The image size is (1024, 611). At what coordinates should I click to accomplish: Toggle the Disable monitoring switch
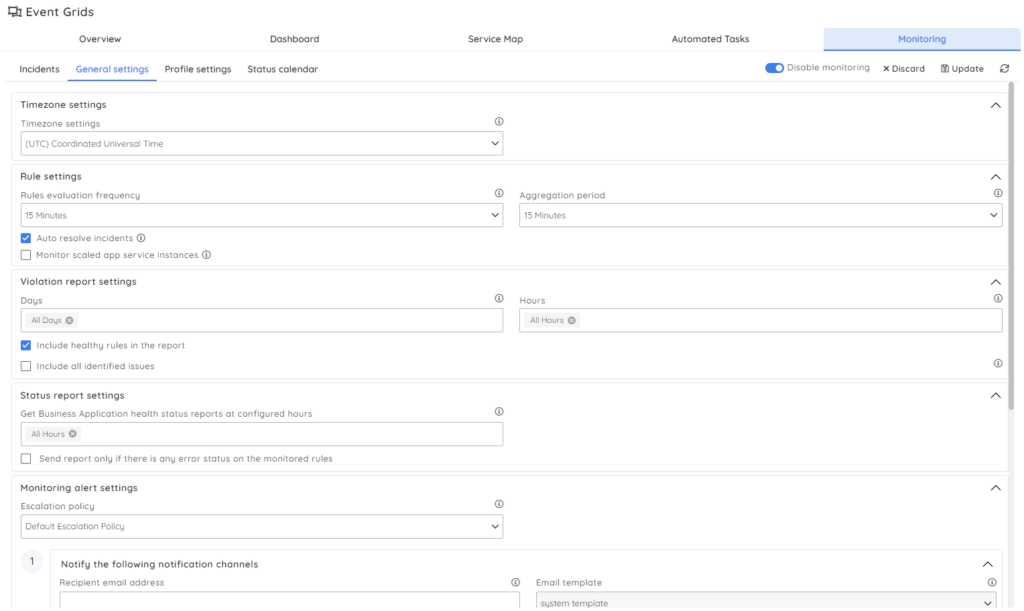774,68
